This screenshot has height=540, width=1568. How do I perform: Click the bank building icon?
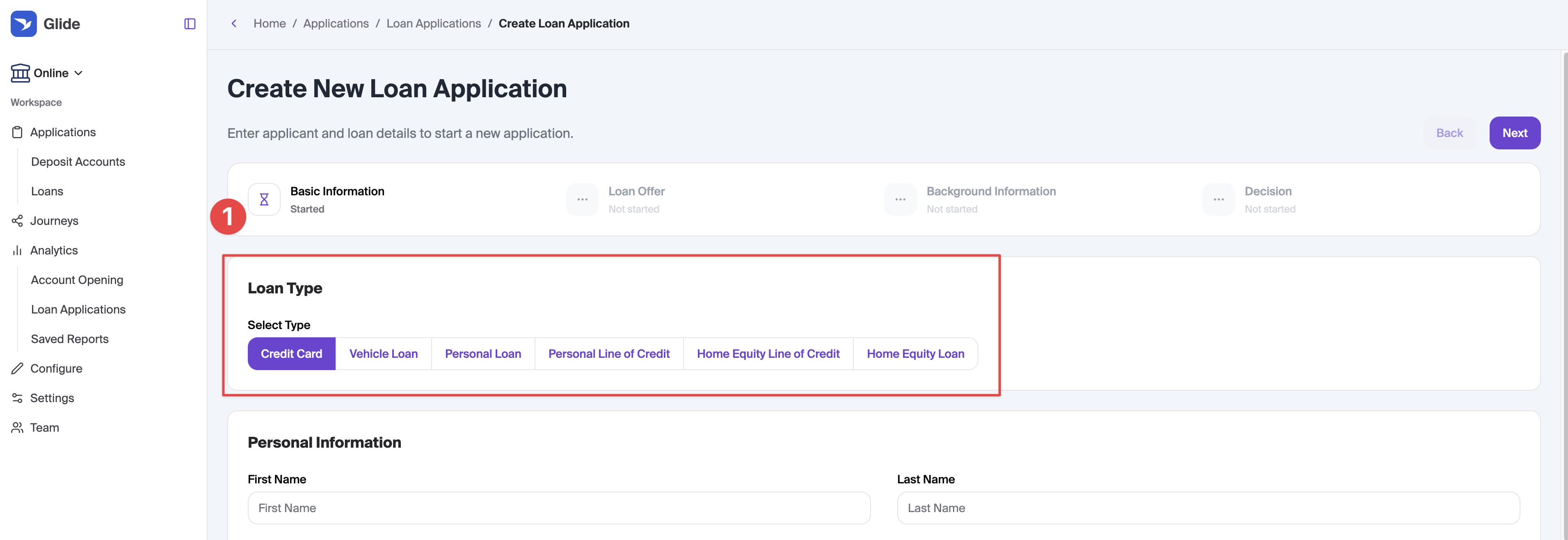pyautogui.click(x=20, y=73)
